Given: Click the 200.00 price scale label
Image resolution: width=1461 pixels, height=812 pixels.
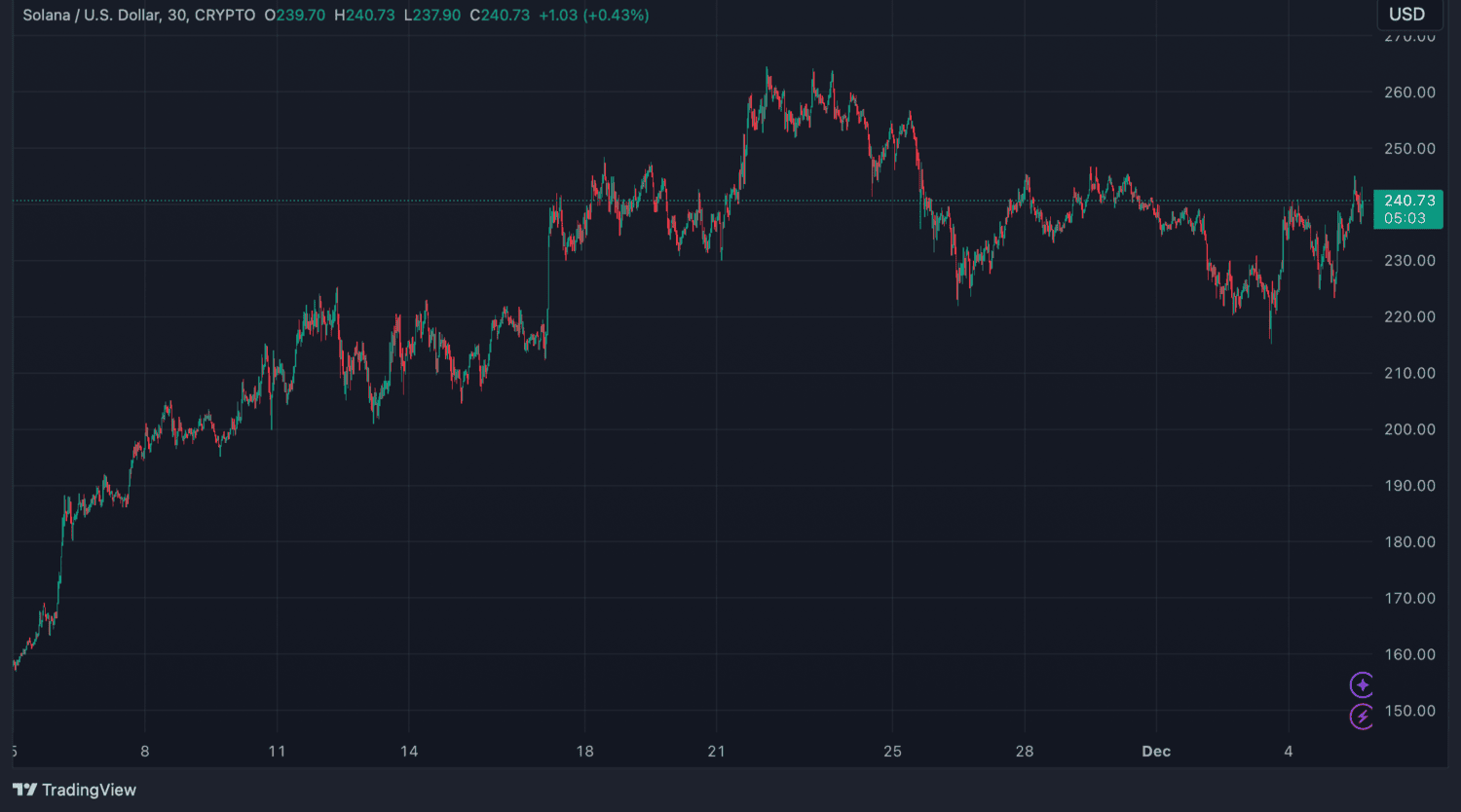Looking at the screenshot, I should pyautogui.click(x=1409, y=429).
